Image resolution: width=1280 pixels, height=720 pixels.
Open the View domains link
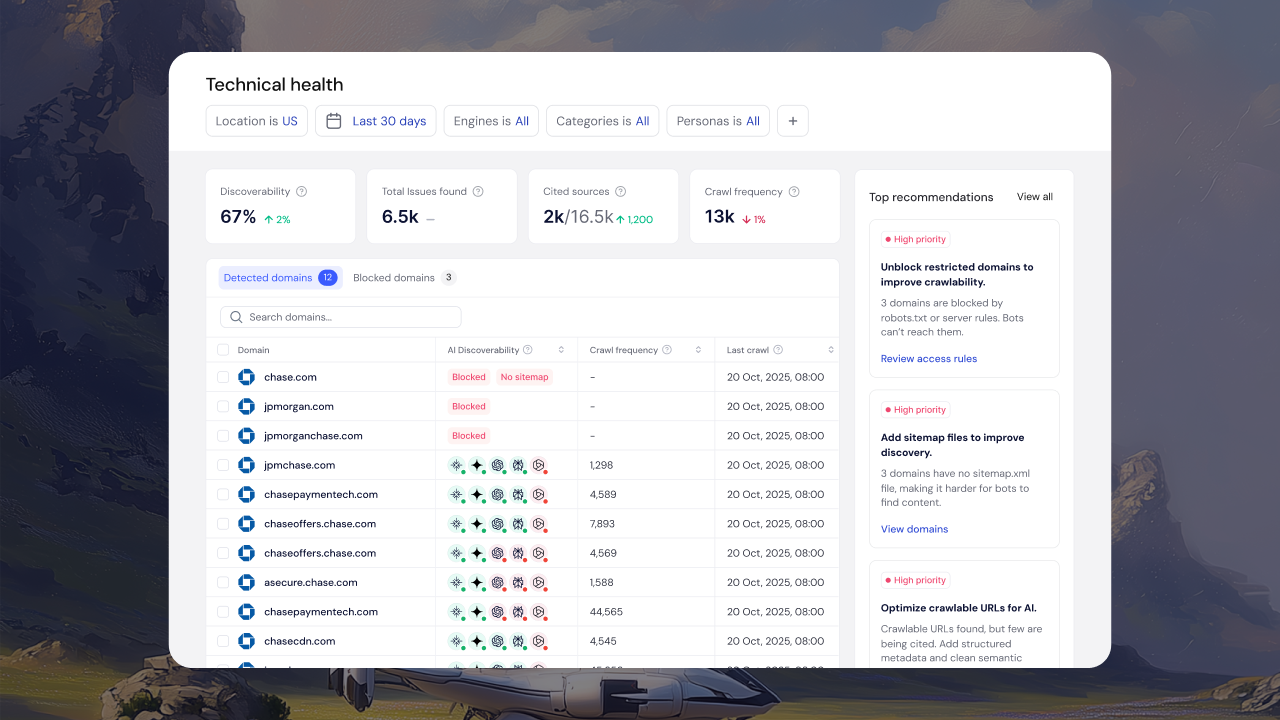(915, 529)
